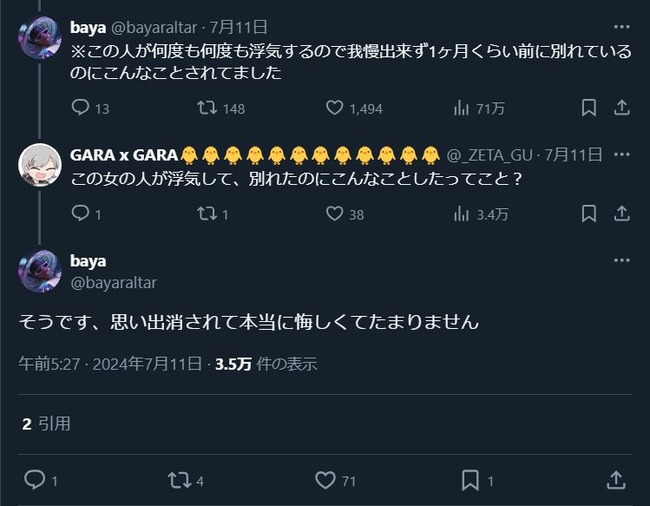Open timestamp 午前5:27 · 2024年7月11日

[x=108, y=364]
